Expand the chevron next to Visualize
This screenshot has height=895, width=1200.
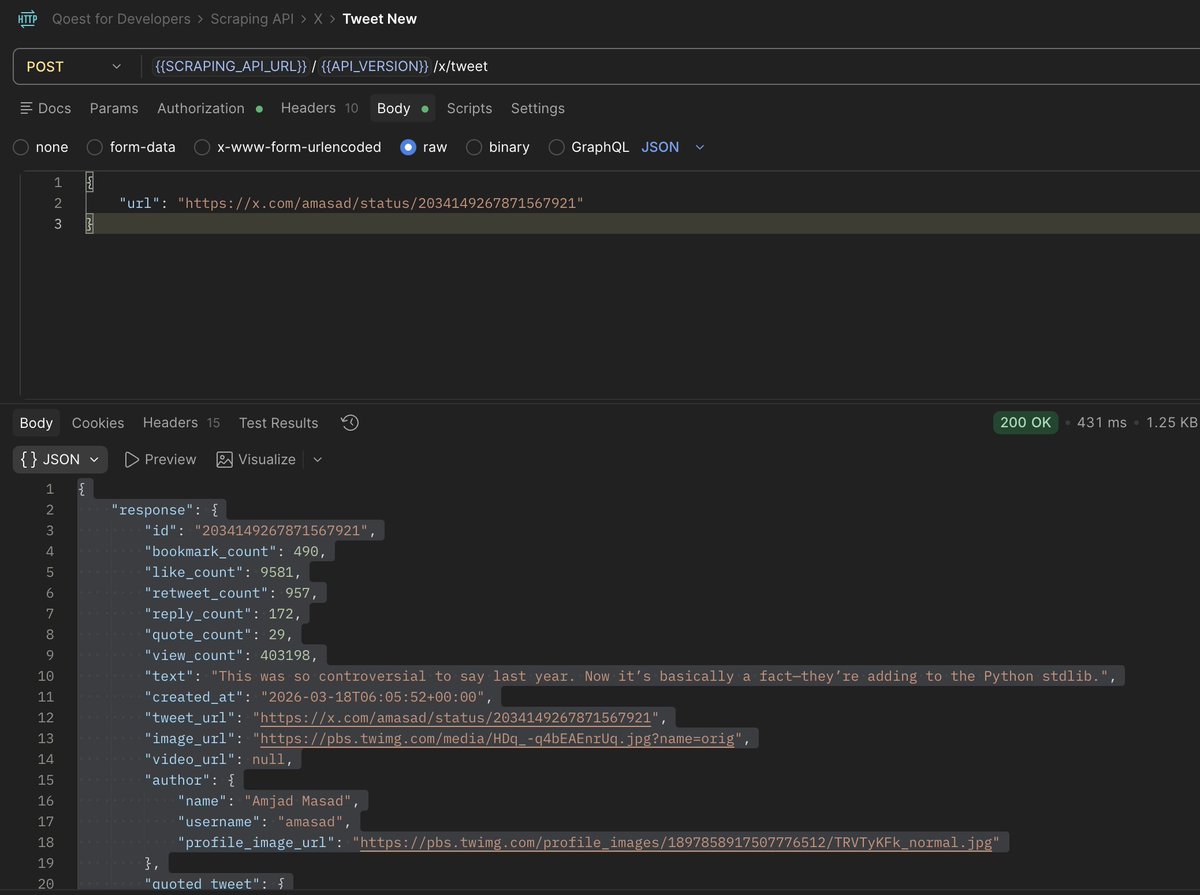pos(318,460)
